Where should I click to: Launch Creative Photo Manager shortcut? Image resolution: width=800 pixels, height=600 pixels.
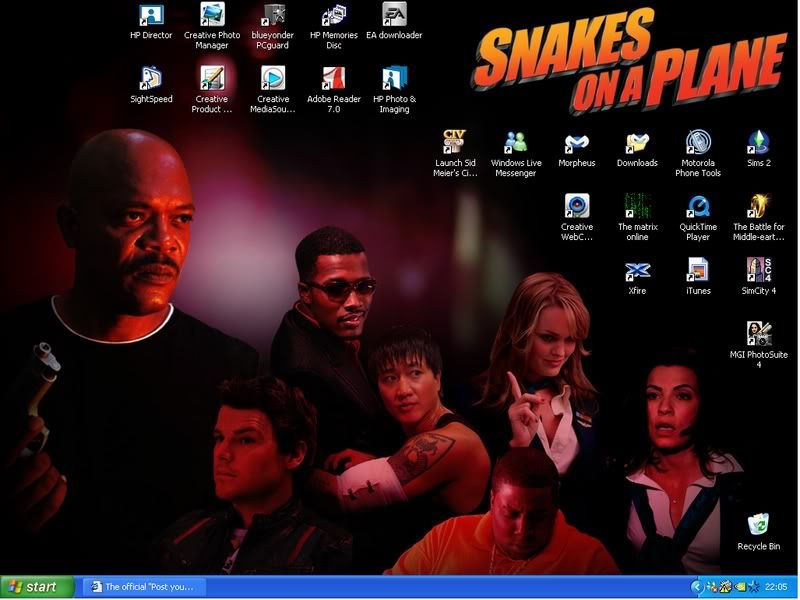click(x=212, y=15)
